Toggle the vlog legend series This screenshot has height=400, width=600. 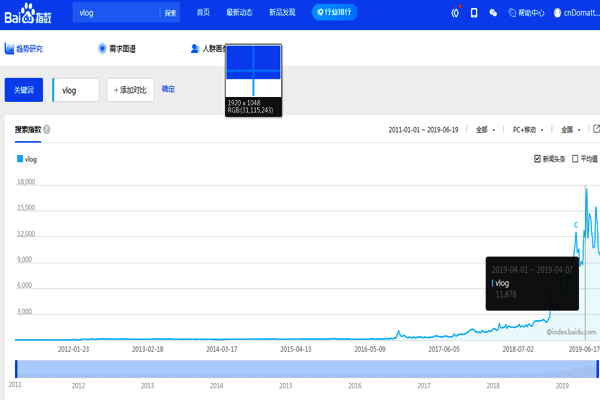pyautogui.click(x=27, y=159)
